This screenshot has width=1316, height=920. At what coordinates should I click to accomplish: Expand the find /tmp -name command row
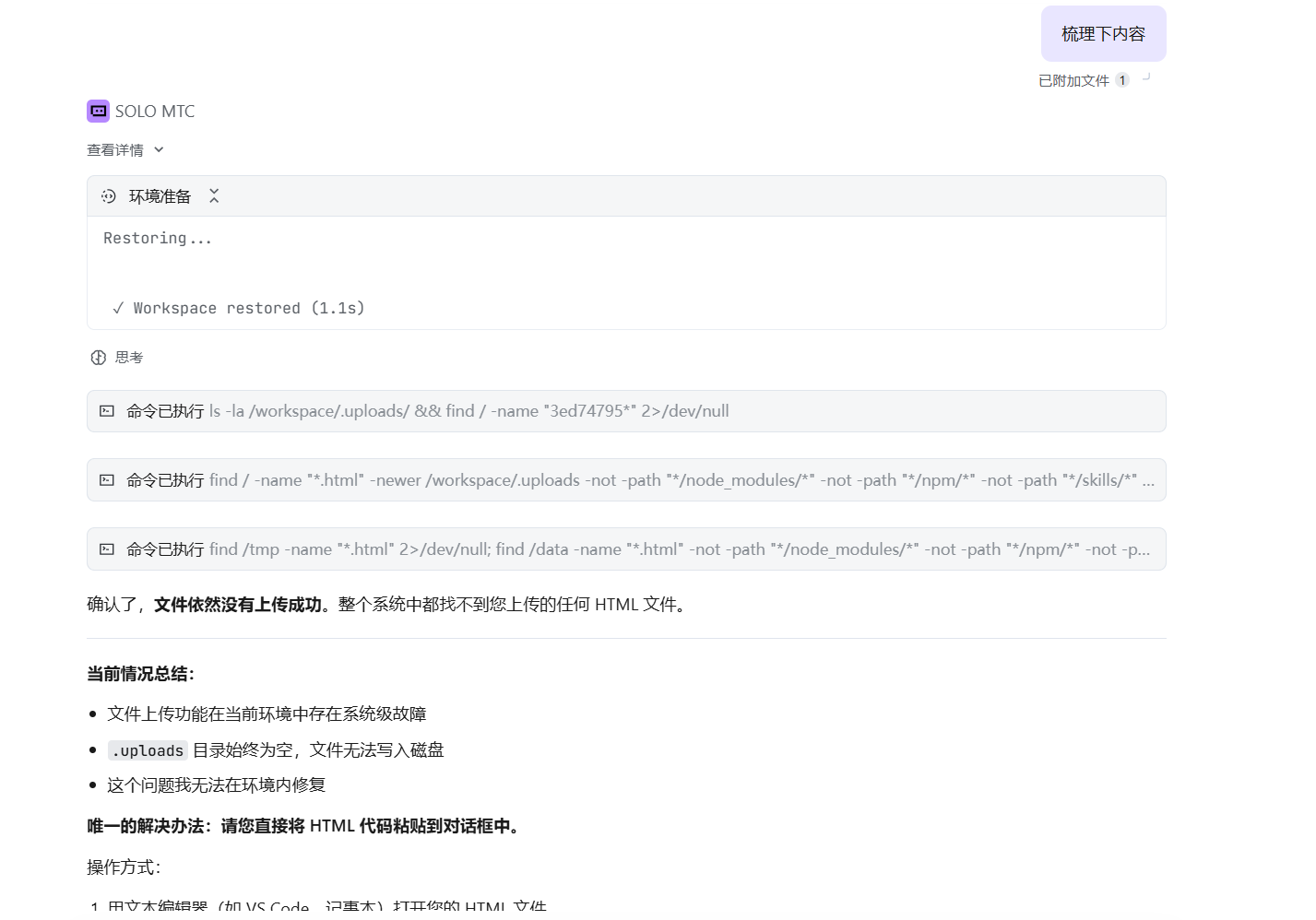(625, 549)
